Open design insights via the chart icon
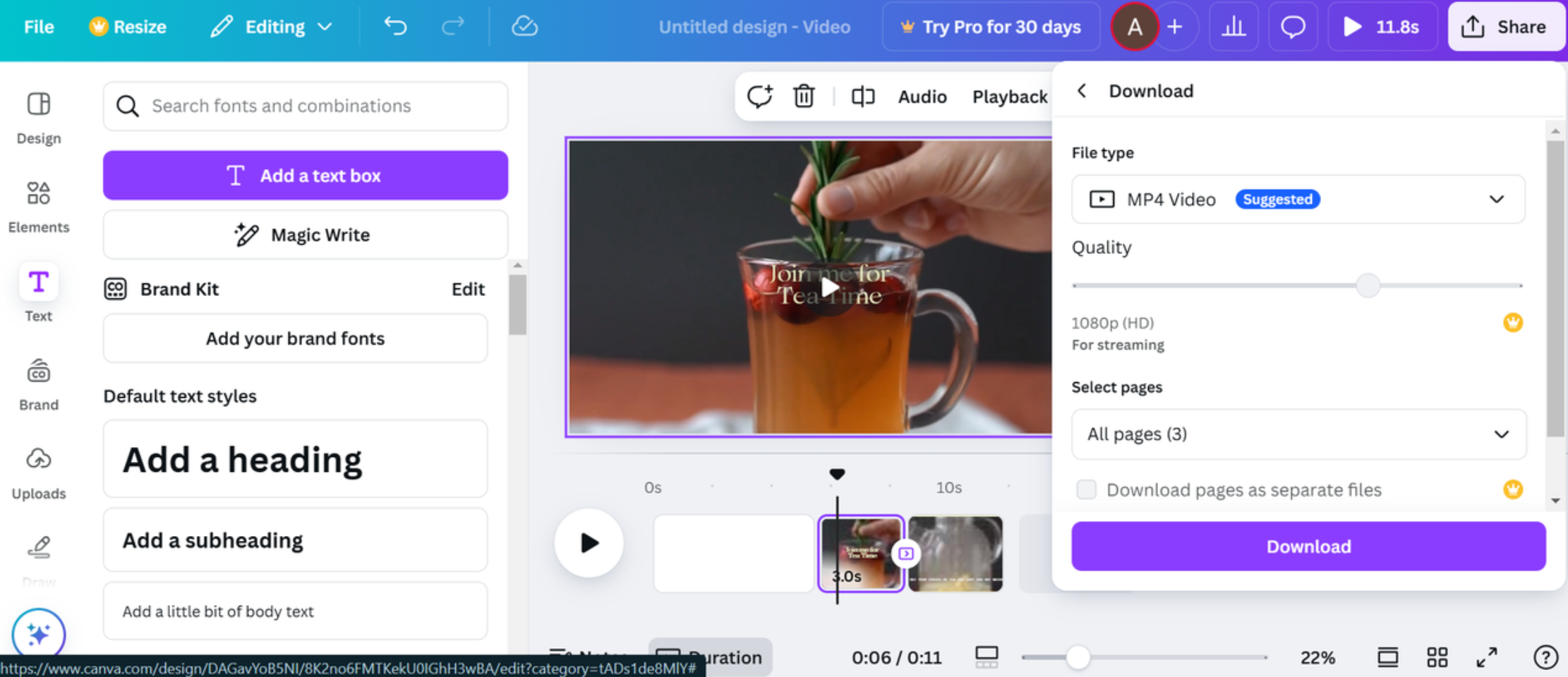Image resolution: width=1568 pixels, height=677 pixels. 1234,26
